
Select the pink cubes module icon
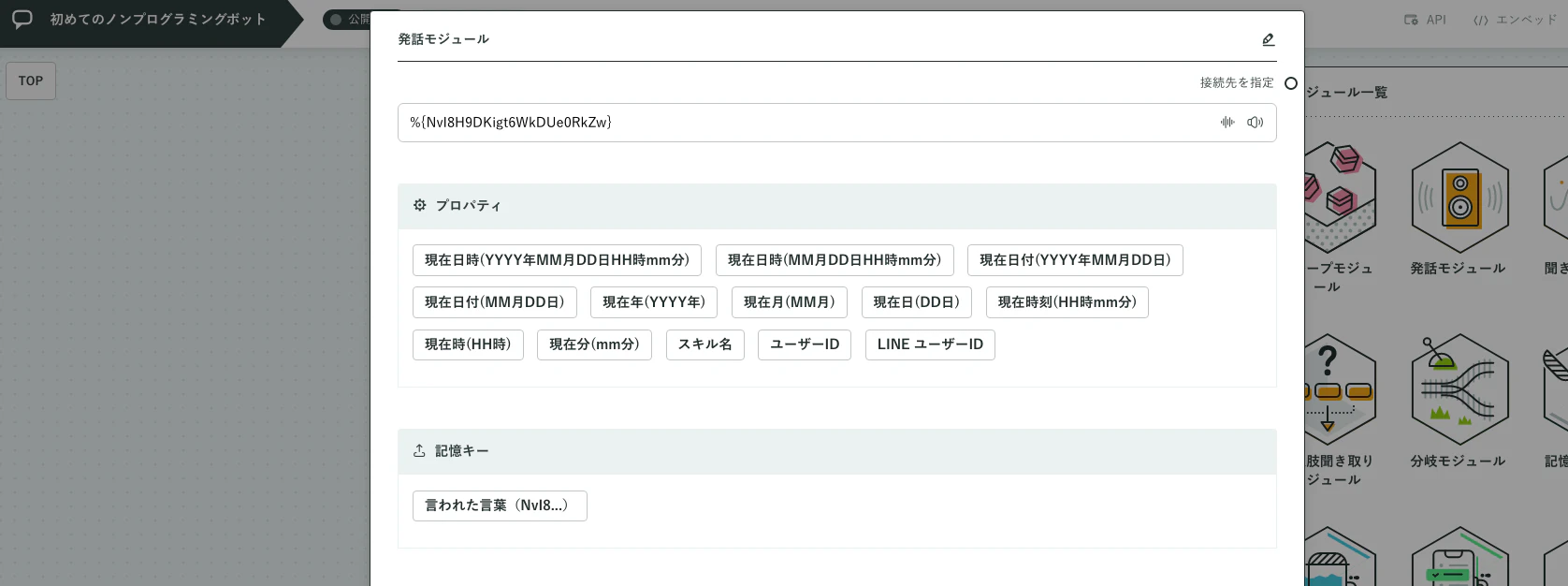(x=1340, y=198)
